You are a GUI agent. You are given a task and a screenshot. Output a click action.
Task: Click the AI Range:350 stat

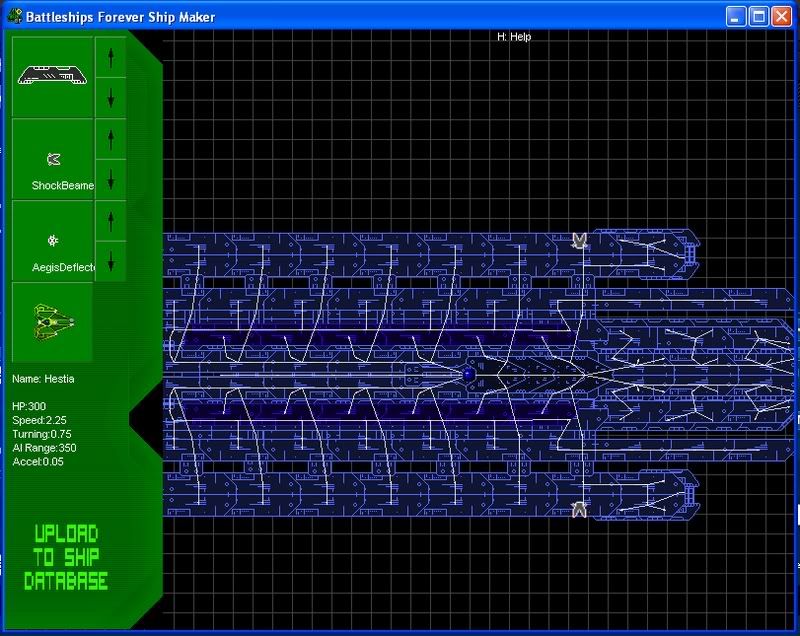point(44,448)
